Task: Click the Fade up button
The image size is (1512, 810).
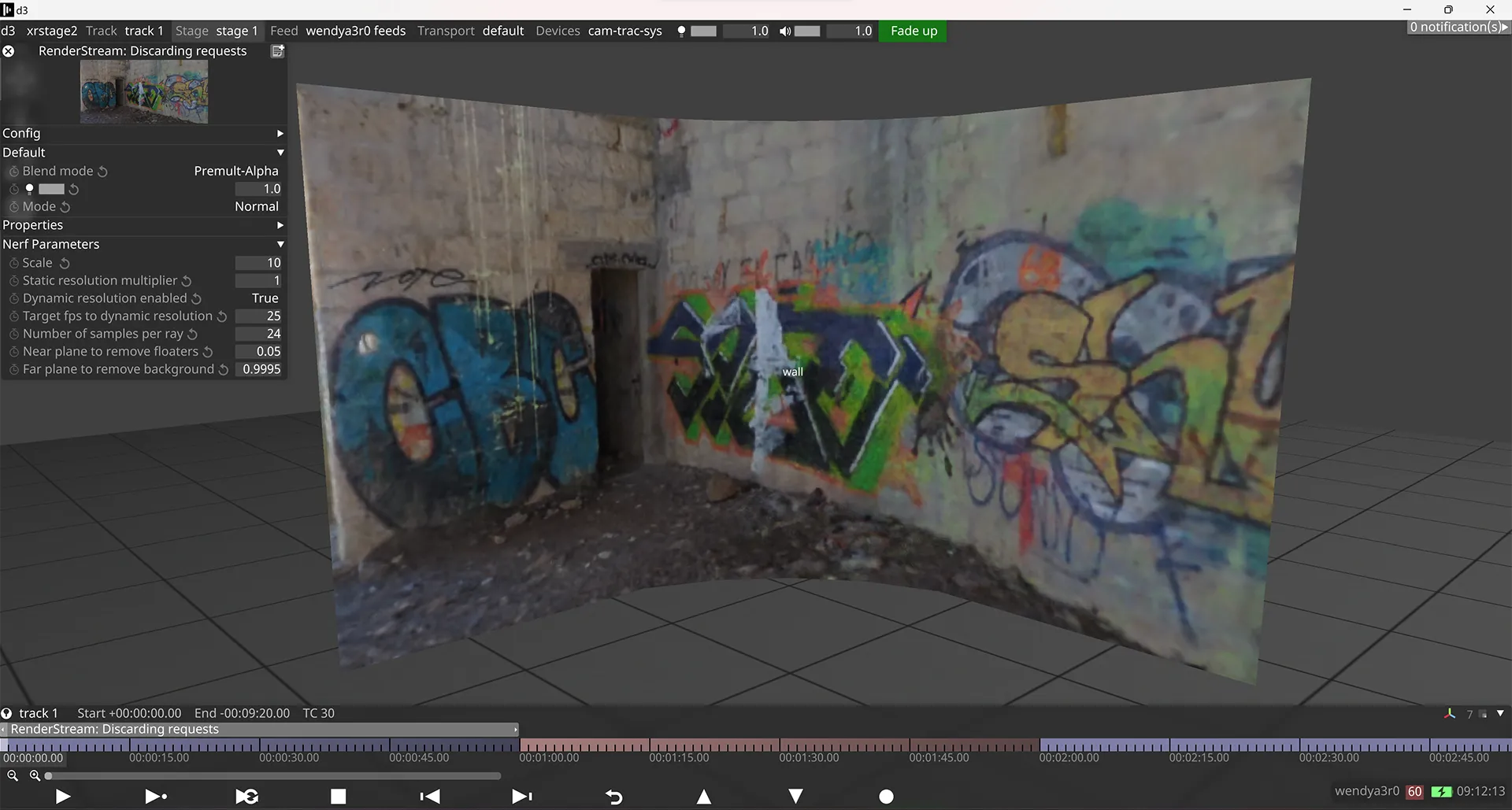Action: [x=913, y=31]
